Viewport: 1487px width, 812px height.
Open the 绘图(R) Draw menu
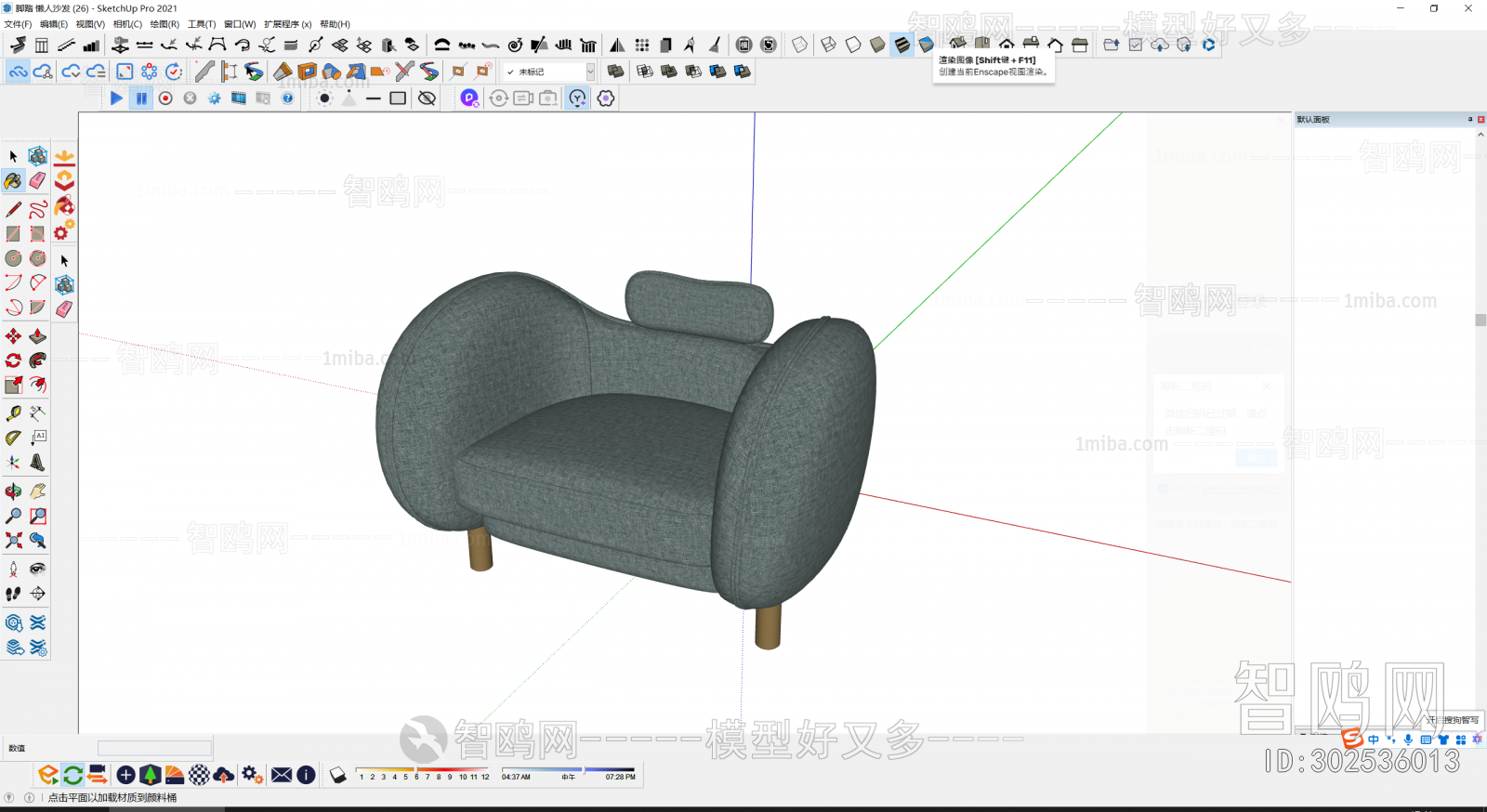click(x=164, y=24)
